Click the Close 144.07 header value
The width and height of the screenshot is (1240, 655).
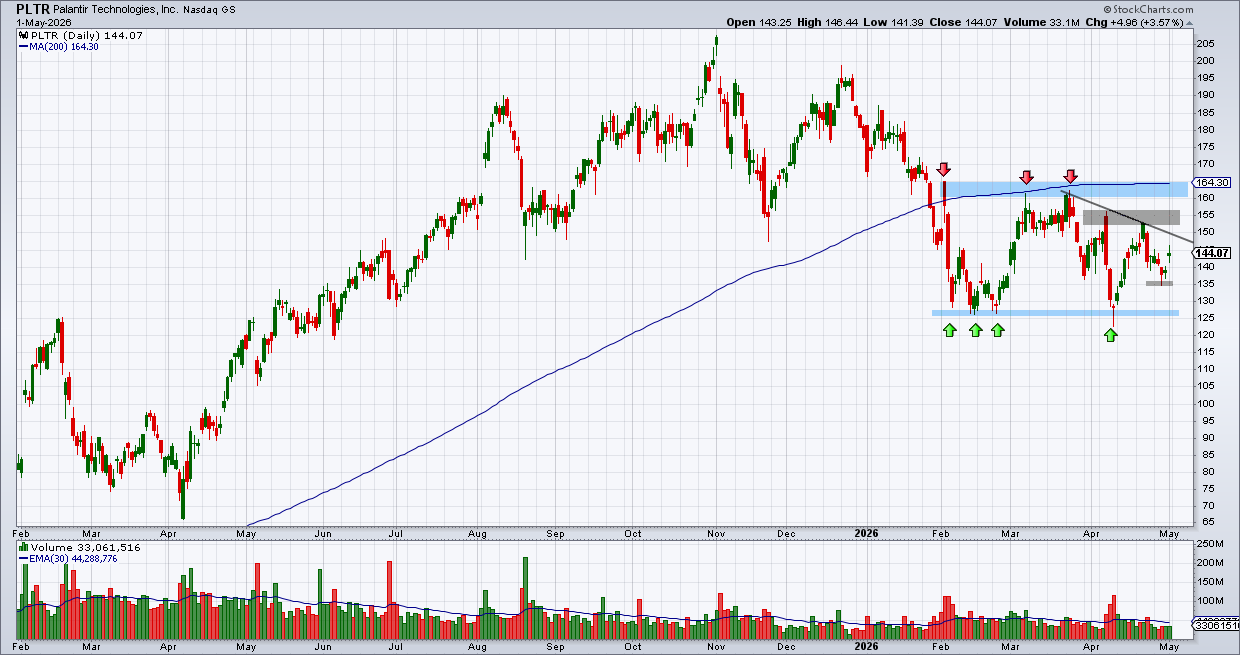pyautogui.click(x=964, y=22)
